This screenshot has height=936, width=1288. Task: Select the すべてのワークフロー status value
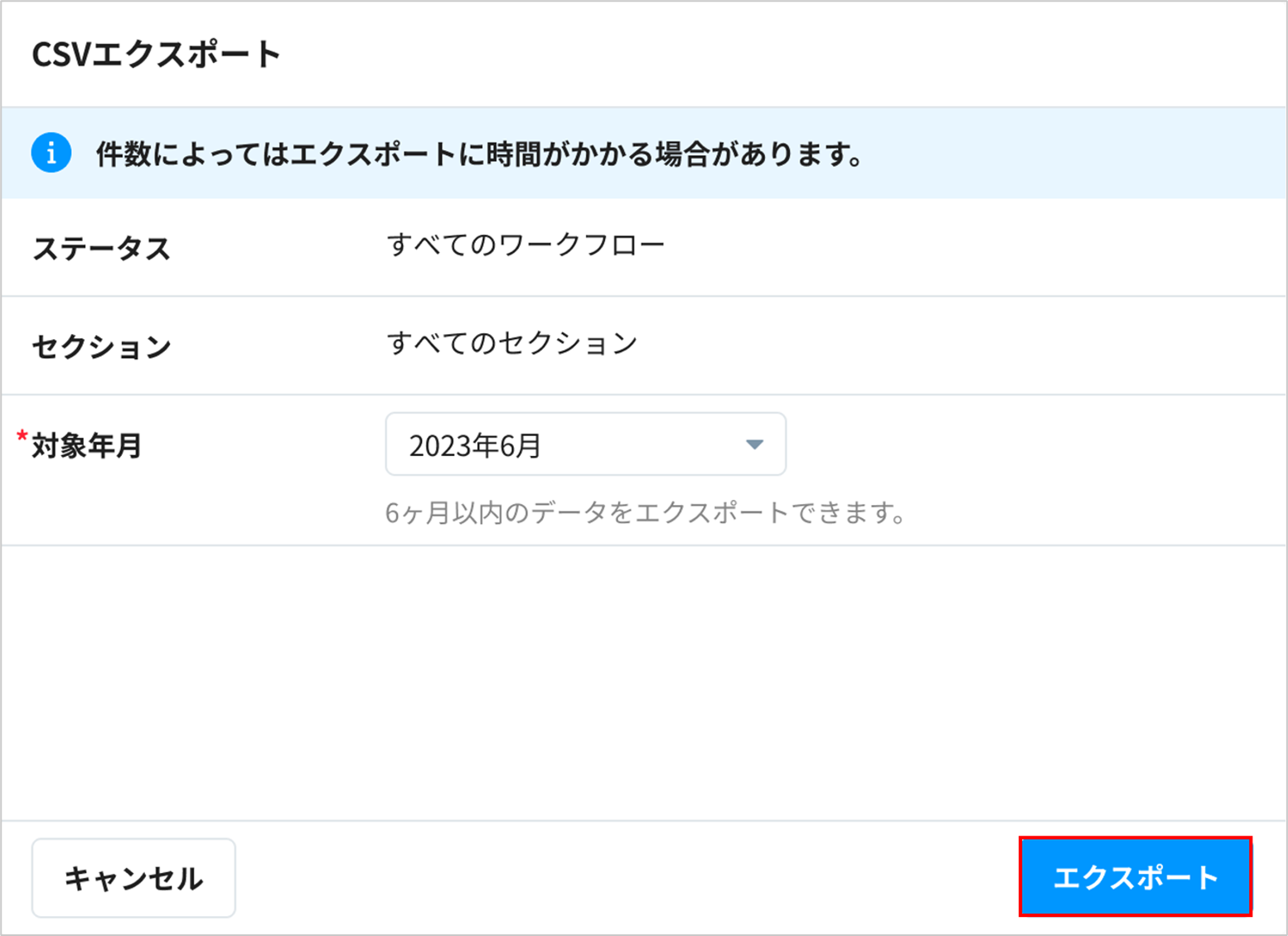point(525,245)
